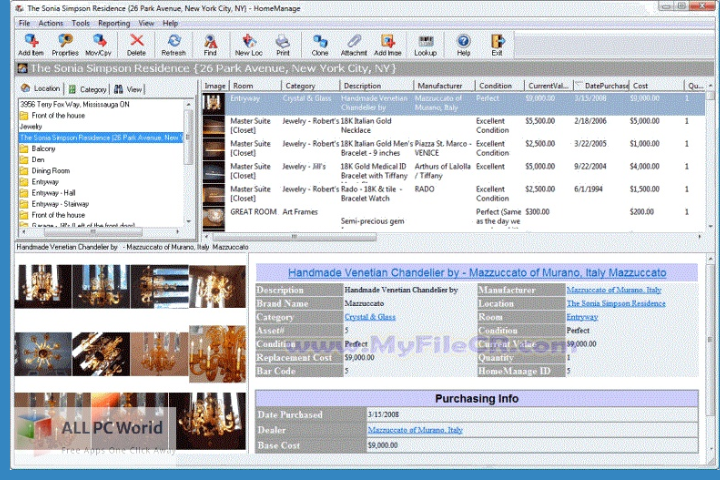Click the Attachmt paperclip icon

pos(354,45)
